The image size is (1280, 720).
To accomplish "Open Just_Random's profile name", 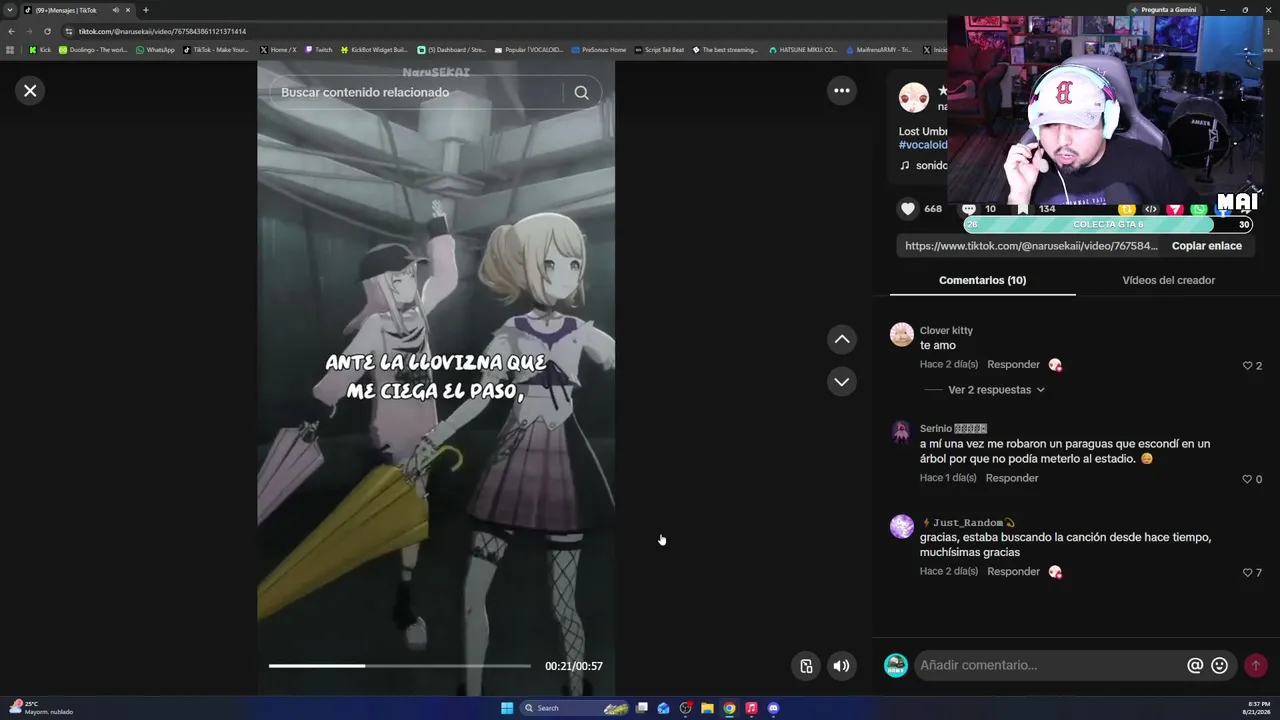I will 968,523.
